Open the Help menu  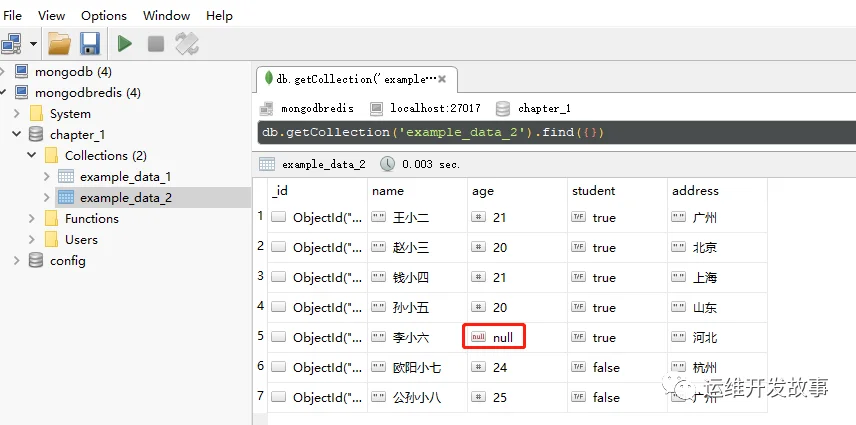pos(219,16)
